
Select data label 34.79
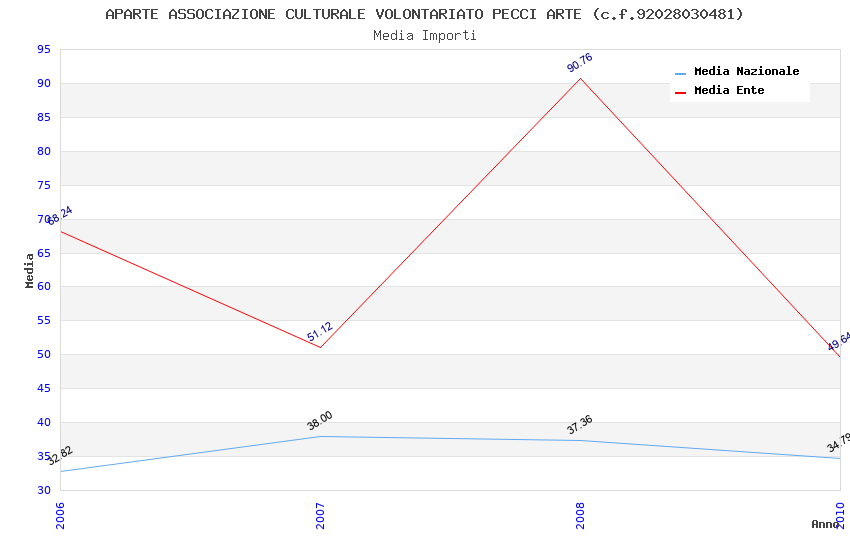point(839,443)
